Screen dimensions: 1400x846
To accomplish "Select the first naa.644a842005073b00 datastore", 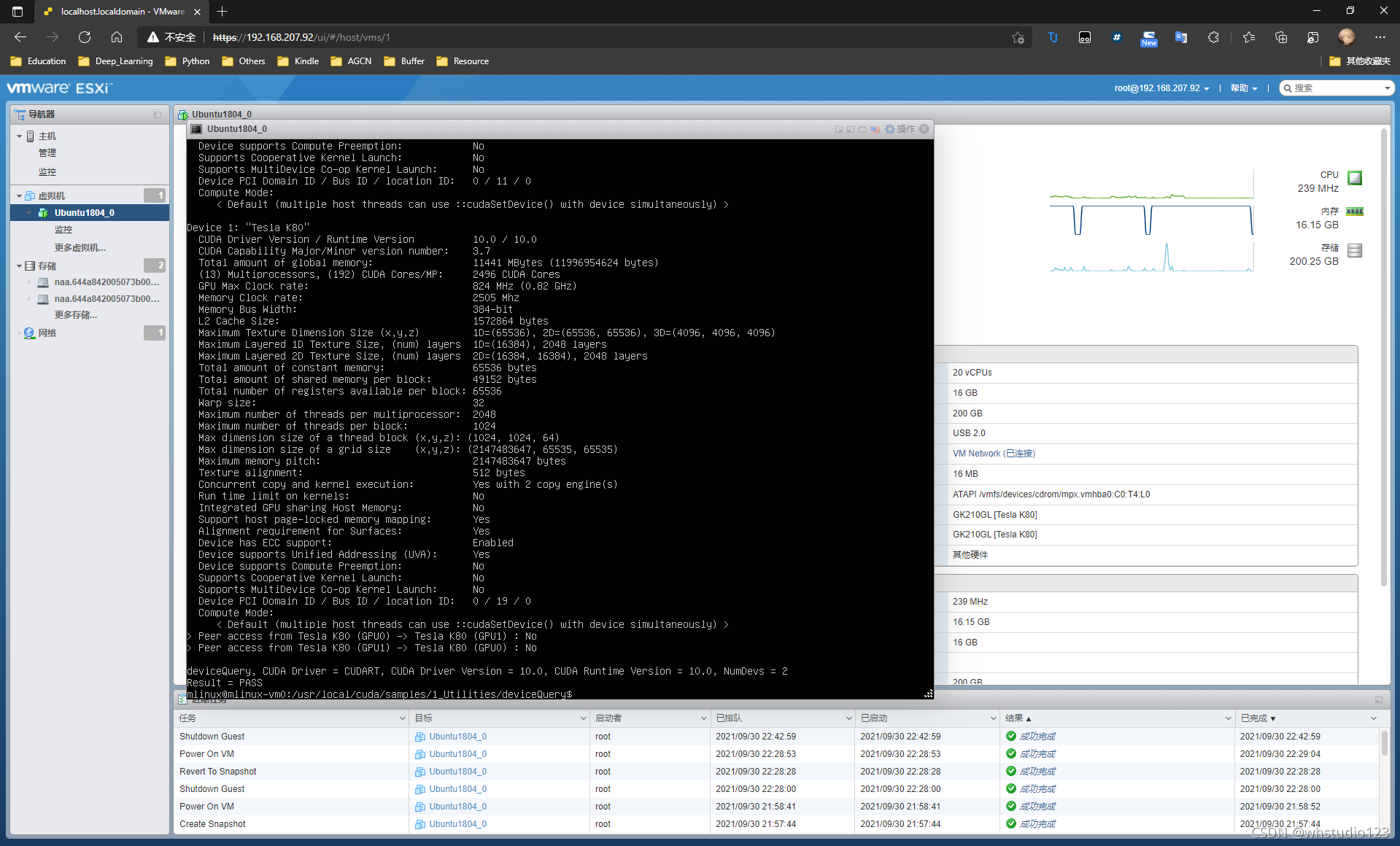I will point(107,282).
